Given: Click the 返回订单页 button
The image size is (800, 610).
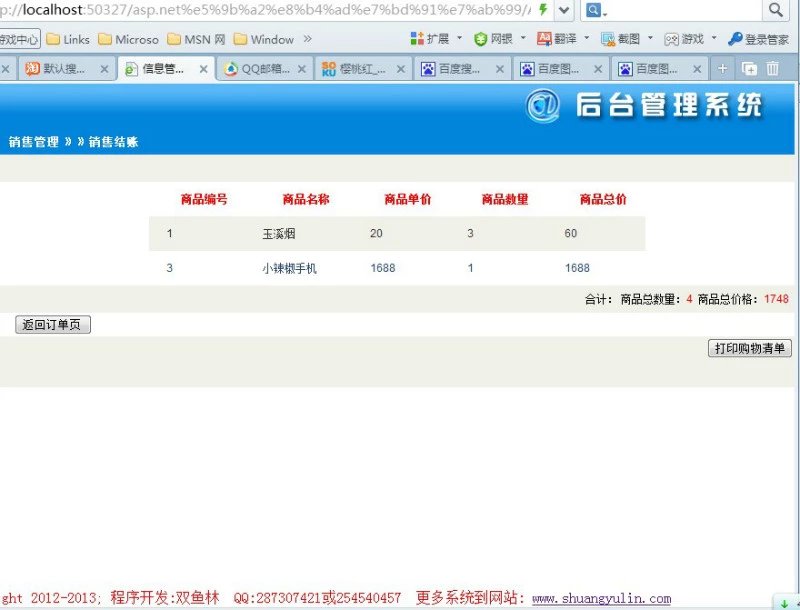Looking at the screenshot, I should (x=53, y=325).
